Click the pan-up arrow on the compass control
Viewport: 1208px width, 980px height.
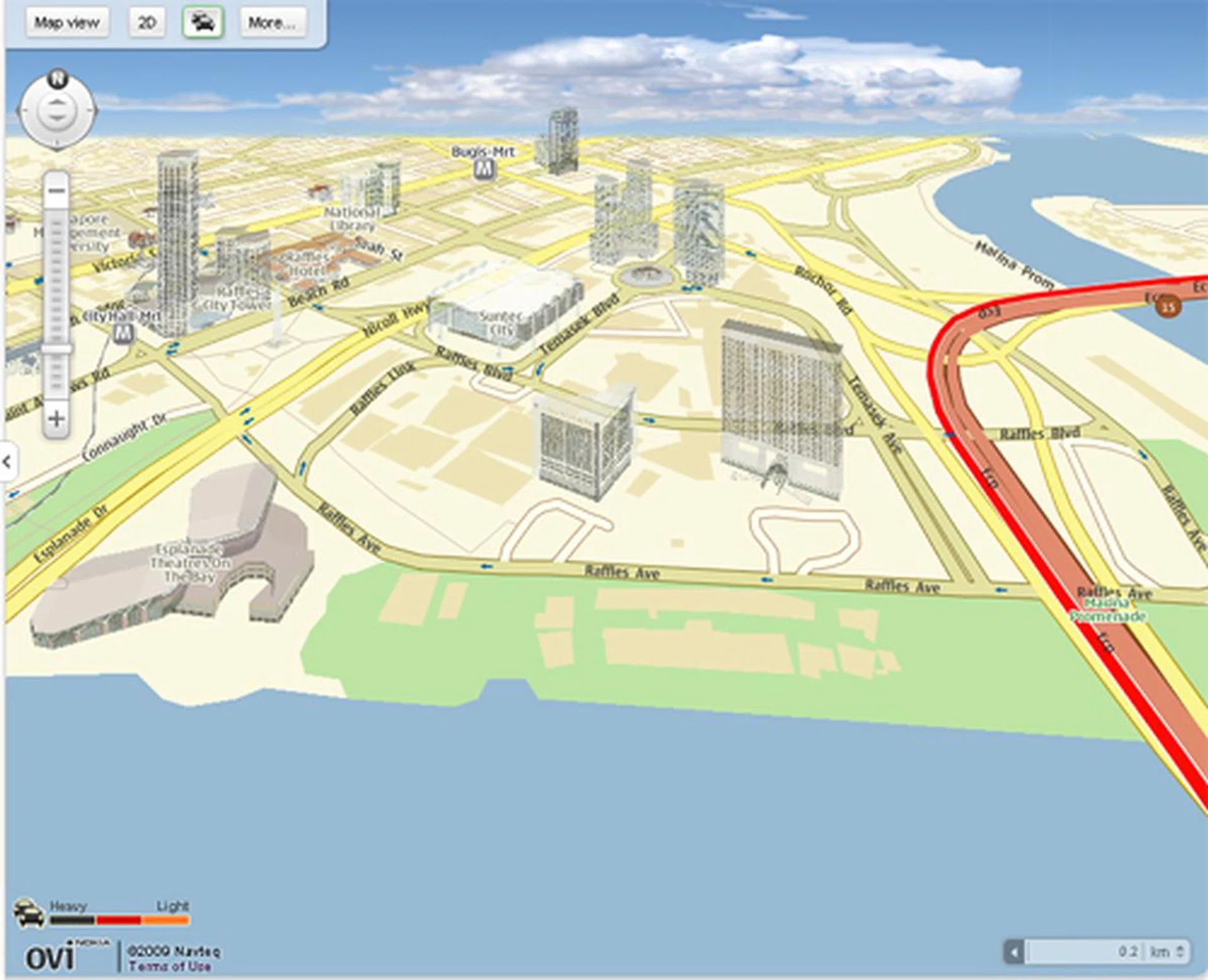(57, 101)
